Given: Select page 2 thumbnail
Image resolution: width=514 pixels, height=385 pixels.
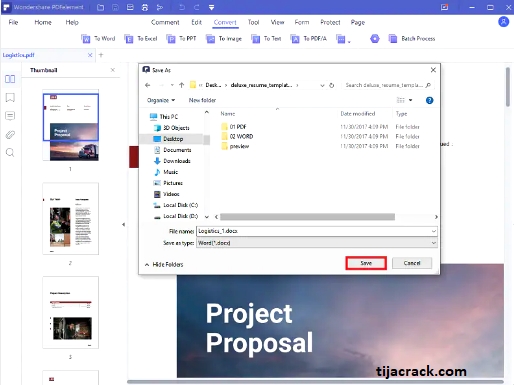Looking at the screenshot, I should [x=71, y=219].
